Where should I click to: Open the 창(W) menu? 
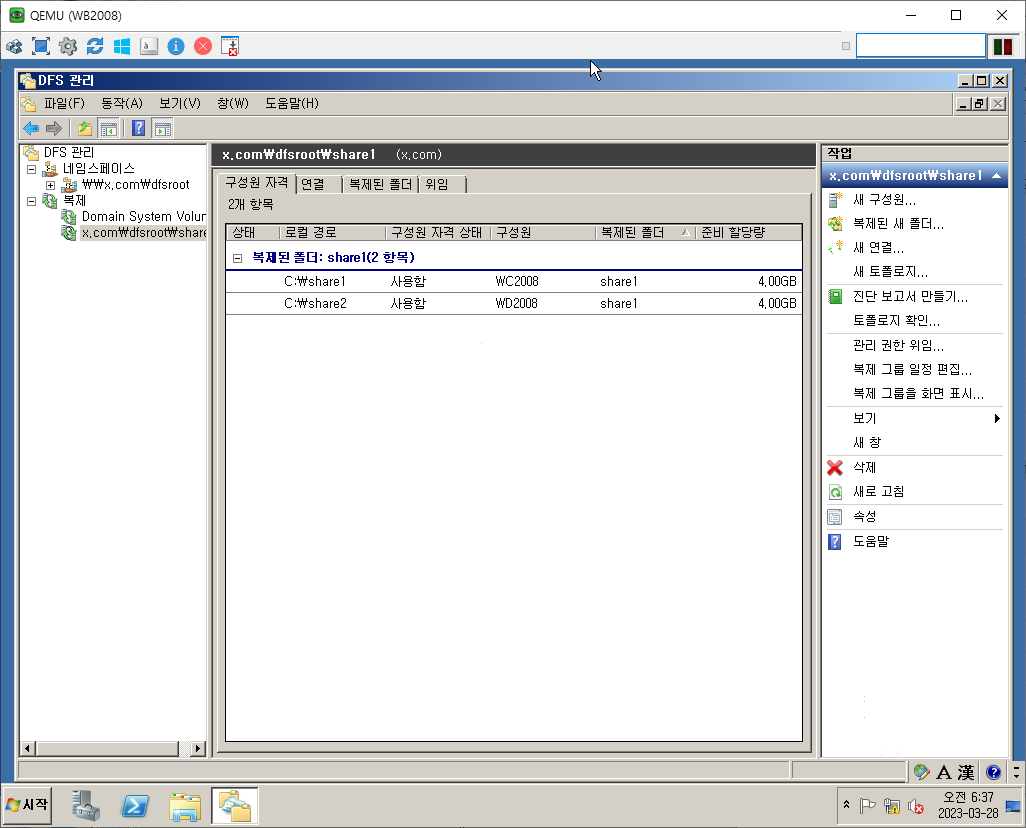pyautogui.click(x=233, y=103)
